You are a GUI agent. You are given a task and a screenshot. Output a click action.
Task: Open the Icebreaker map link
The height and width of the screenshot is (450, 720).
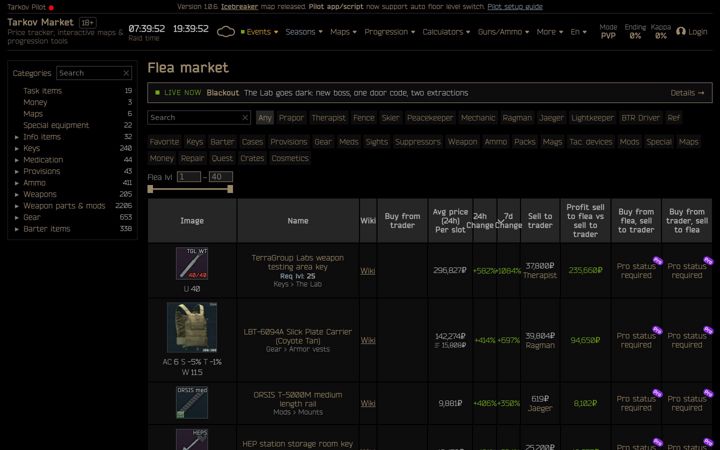[239, 6]
